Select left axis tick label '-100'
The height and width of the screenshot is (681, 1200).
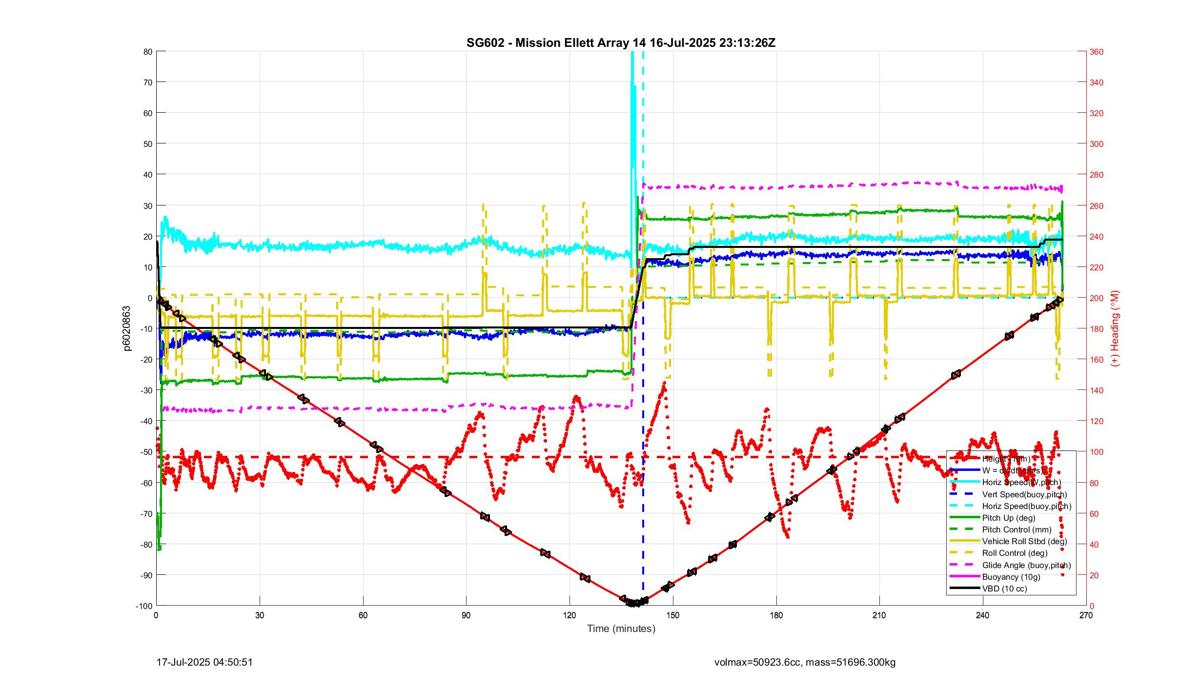142,606
